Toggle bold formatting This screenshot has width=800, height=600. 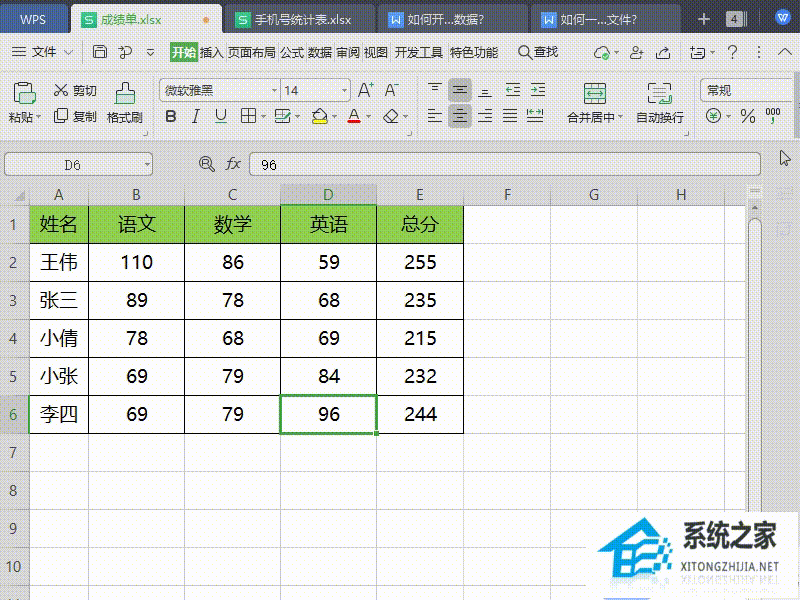coord(170,117)
